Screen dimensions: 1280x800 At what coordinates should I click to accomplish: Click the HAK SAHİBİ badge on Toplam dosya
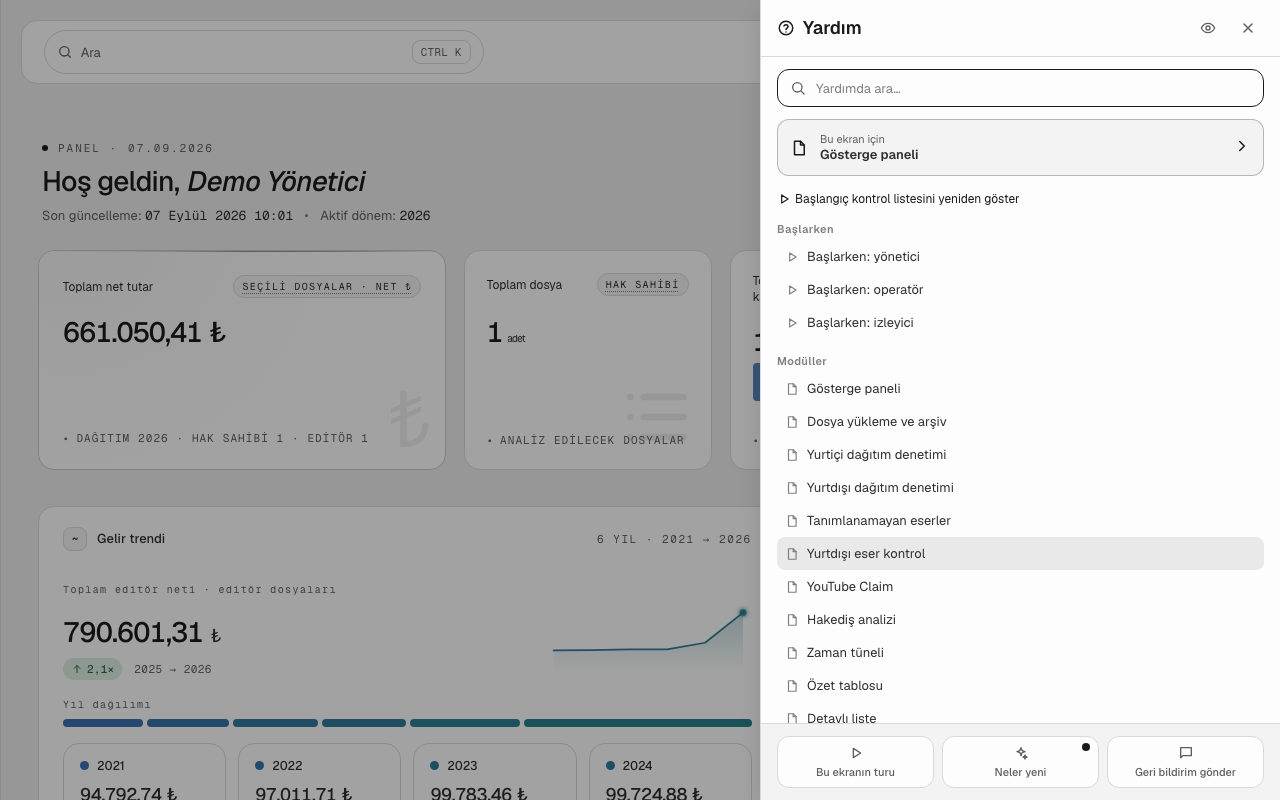[643, 285]
